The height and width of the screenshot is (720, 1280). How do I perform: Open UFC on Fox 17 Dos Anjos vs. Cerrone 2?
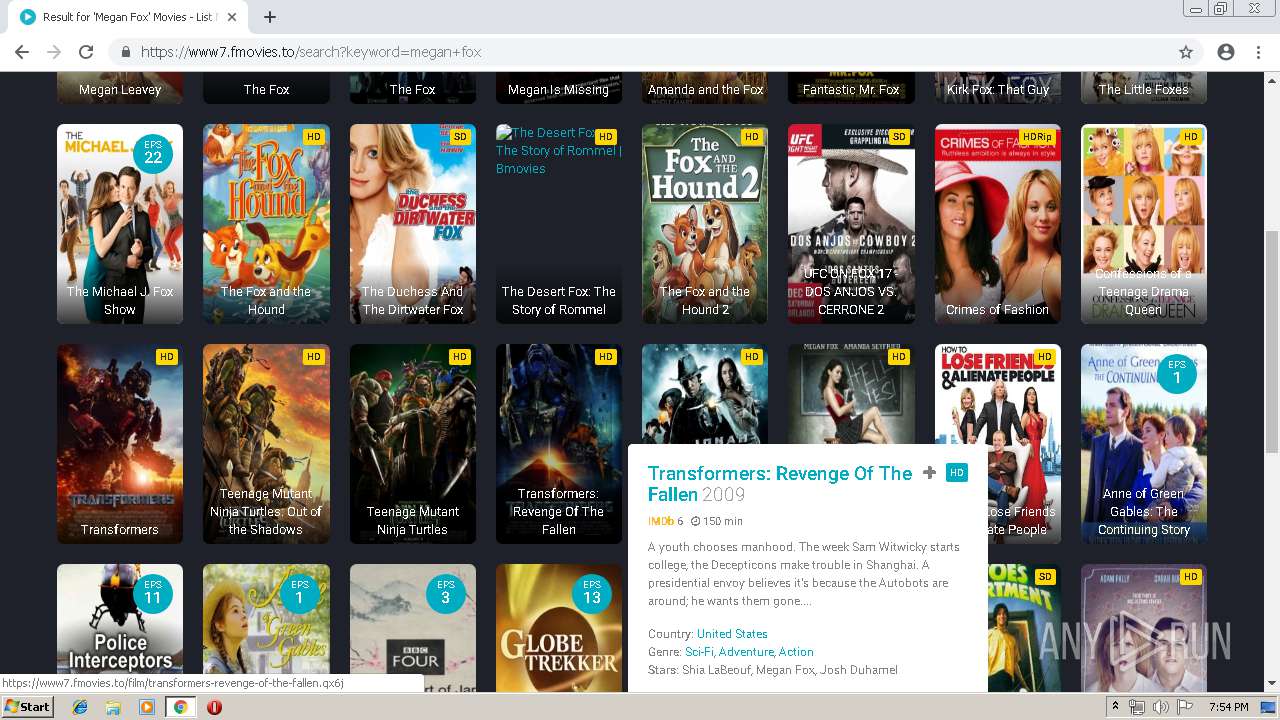click(x=851, y=224)
